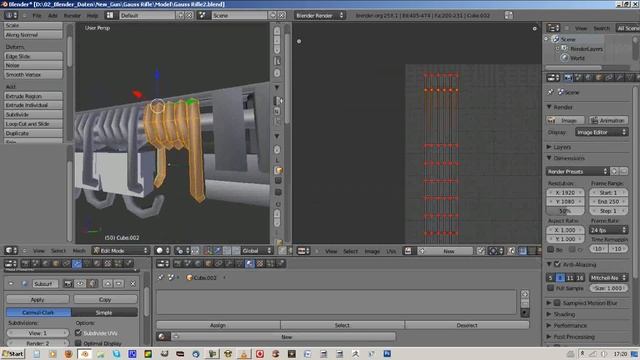Click the Deselect material button
Image resolution: width=640 pixels, height=360 pixels.
point(467,325)
